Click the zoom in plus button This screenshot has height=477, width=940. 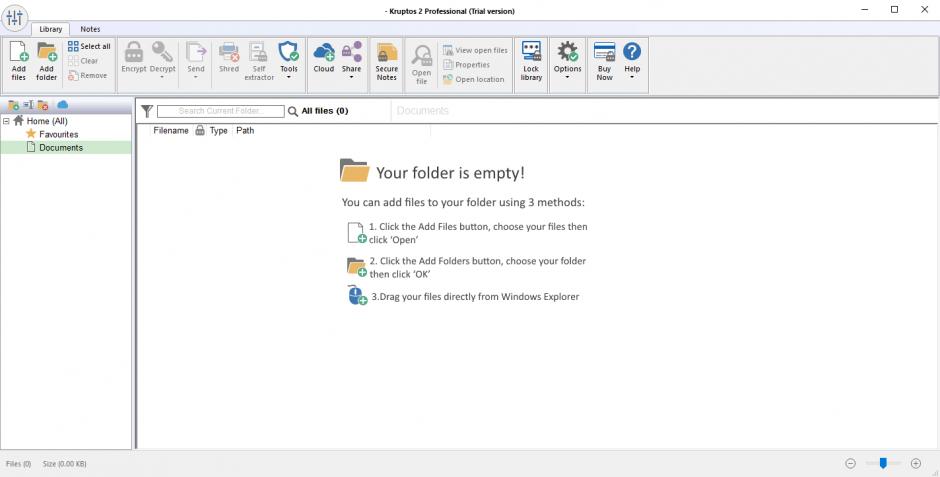pyautogui.click(x=915, y=463)
